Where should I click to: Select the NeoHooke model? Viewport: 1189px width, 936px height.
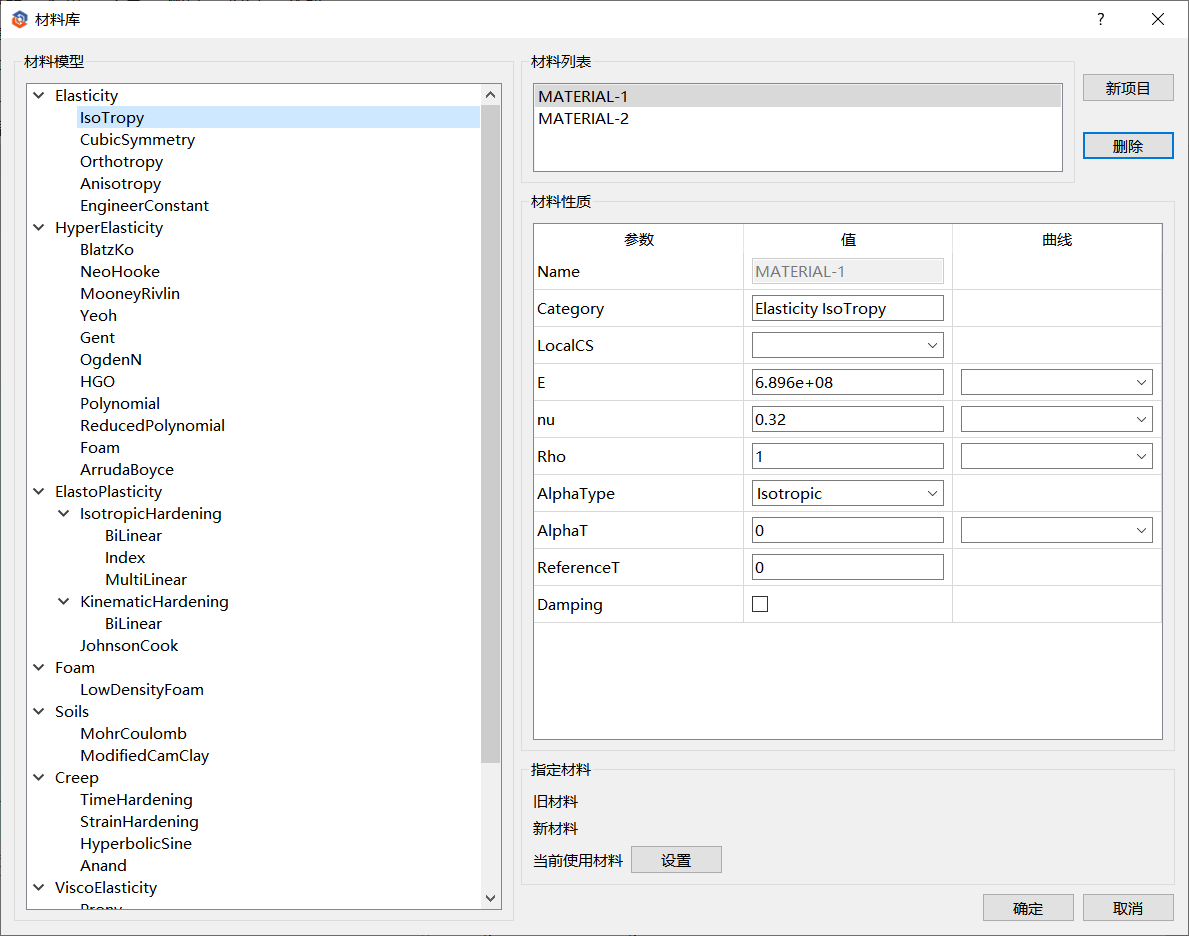tap(120, 272)
